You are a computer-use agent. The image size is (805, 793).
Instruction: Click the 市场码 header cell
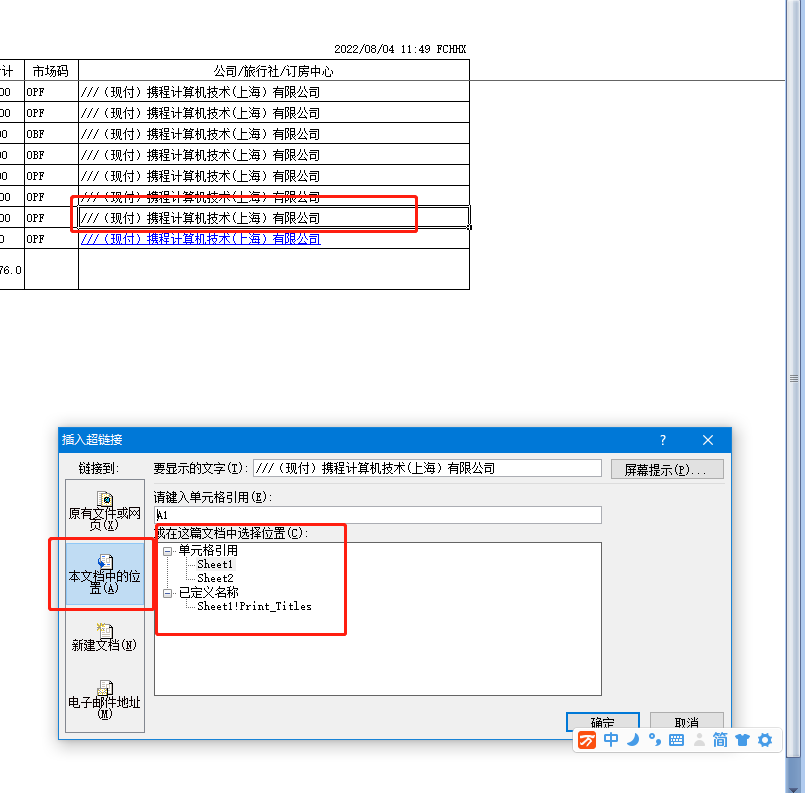(51, 71)
